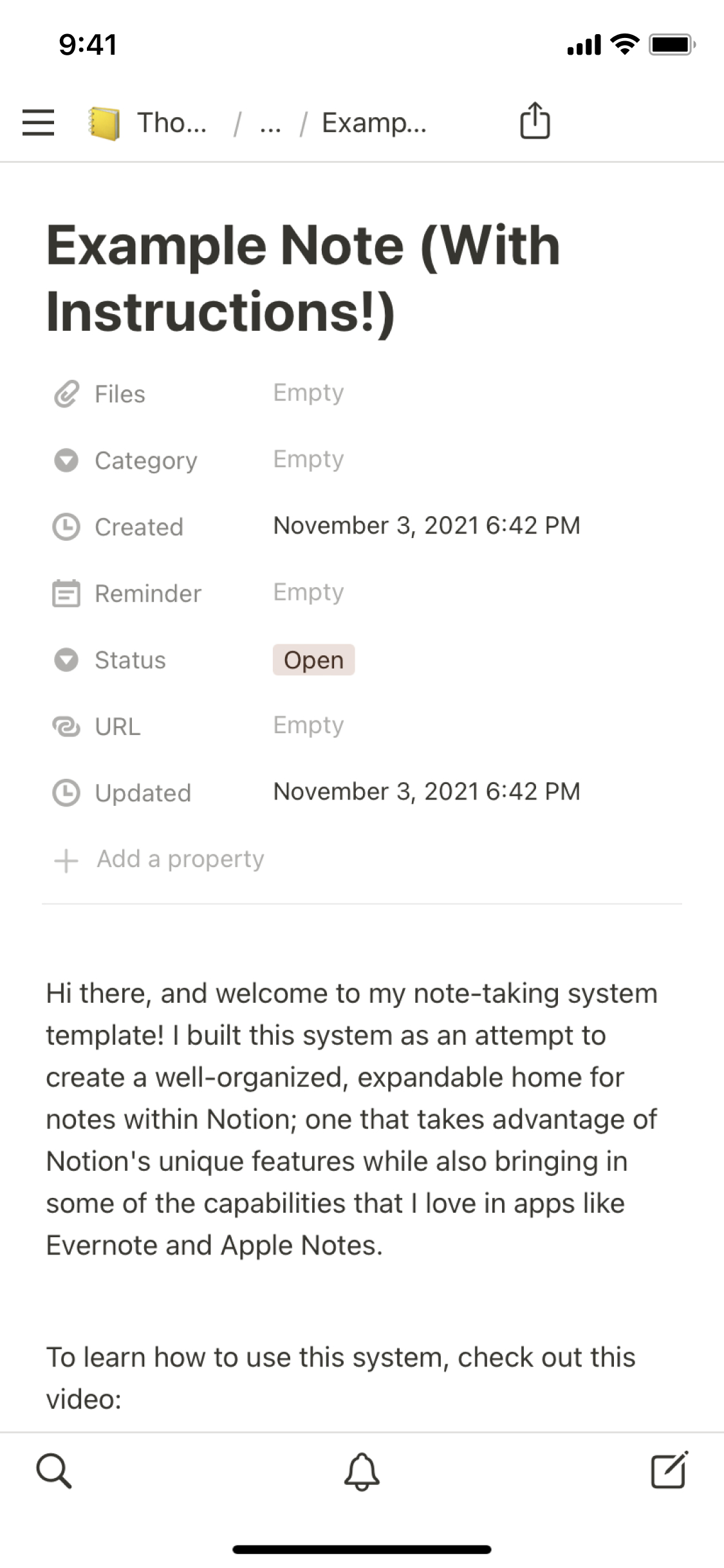Tap the compose new page icon
This screenshot has width=724, height=1568.
669,1470
